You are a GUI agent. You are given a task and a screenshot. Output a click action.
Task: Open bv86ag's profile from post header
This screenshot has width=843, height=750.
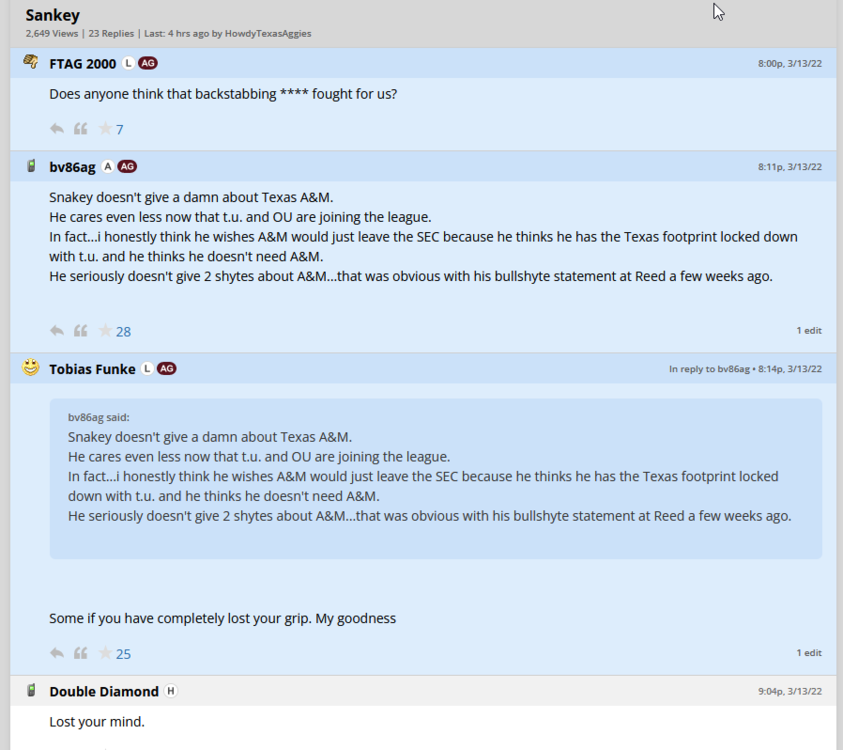[x=72, y=167]
